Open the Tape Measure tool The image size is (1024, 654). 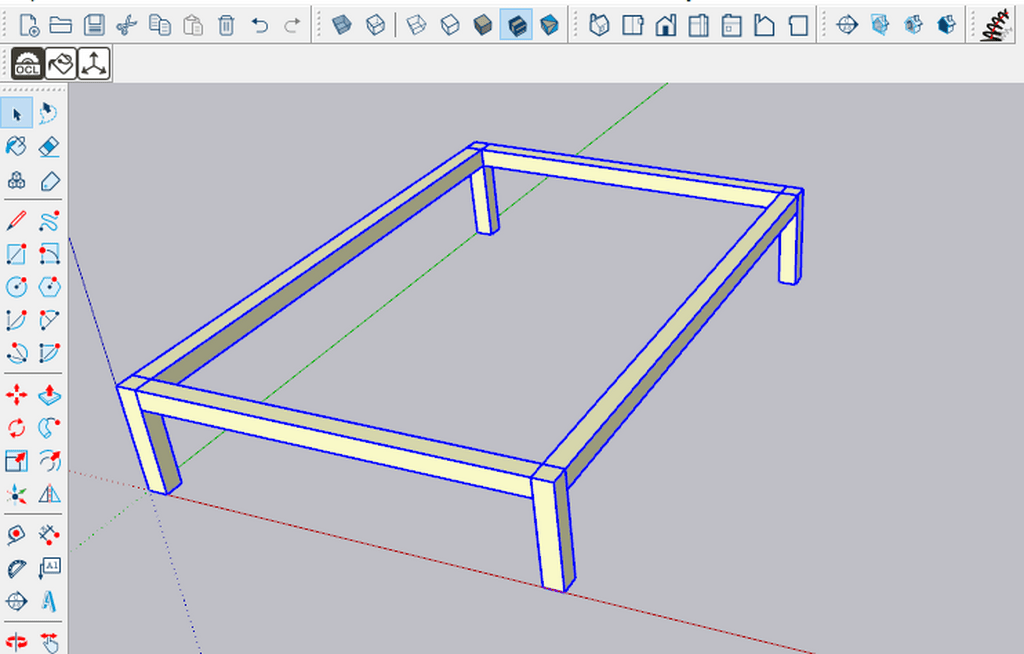(17, 535)
